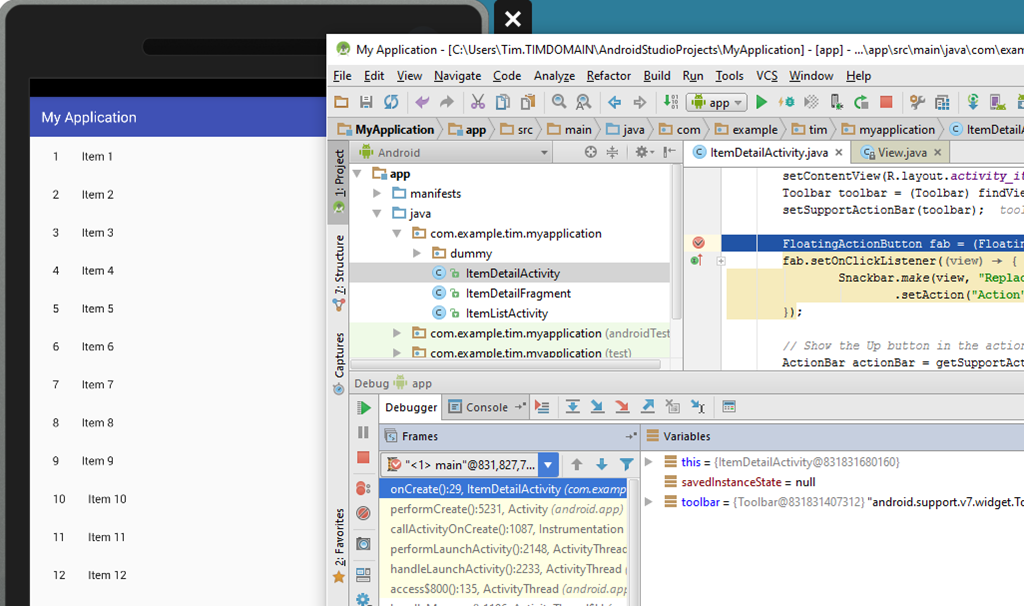The image size is (1024, 606).
Task: Click the Synchronize toolbar icon
Action: pos(391,102)
